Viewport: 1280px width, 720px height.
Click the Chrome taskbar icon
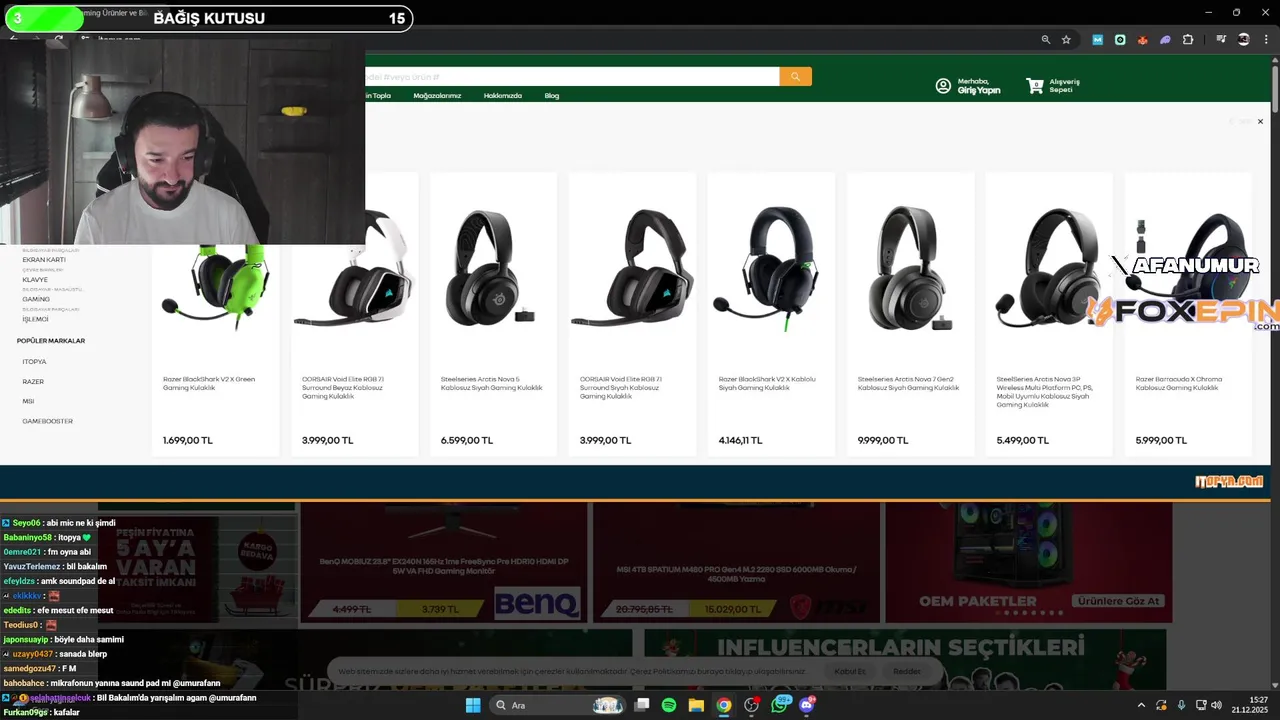pyautogui.click(x=723, y=705)
